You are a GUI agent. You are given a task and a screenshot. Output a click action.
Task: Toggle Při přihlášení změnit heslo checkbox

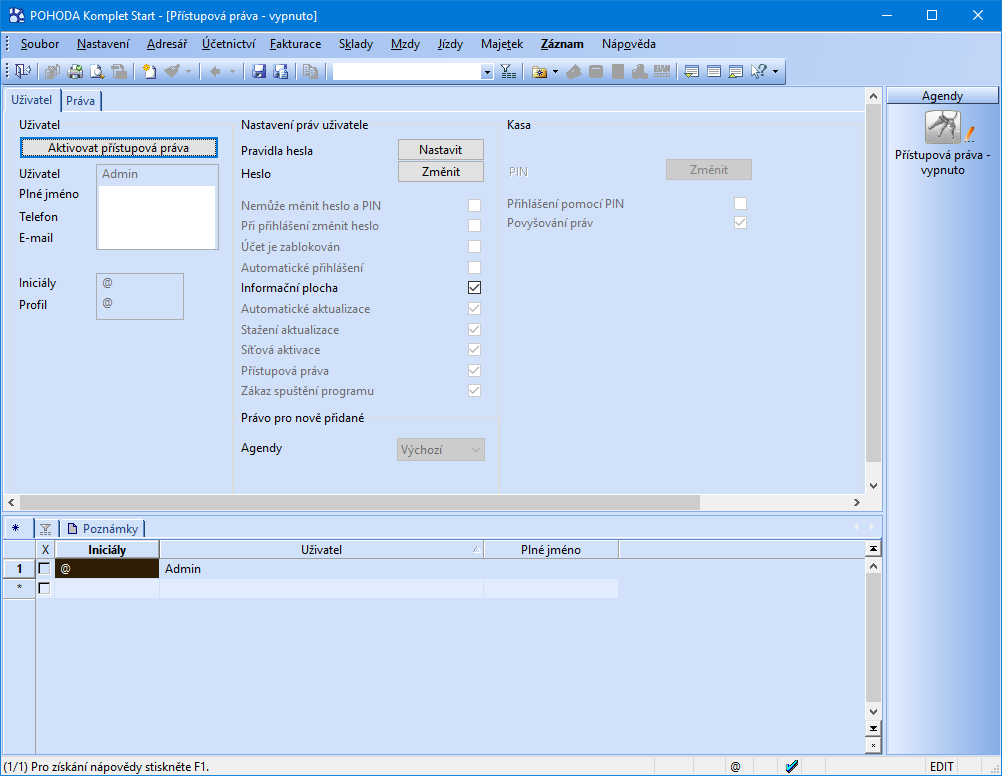coord(474,226)
